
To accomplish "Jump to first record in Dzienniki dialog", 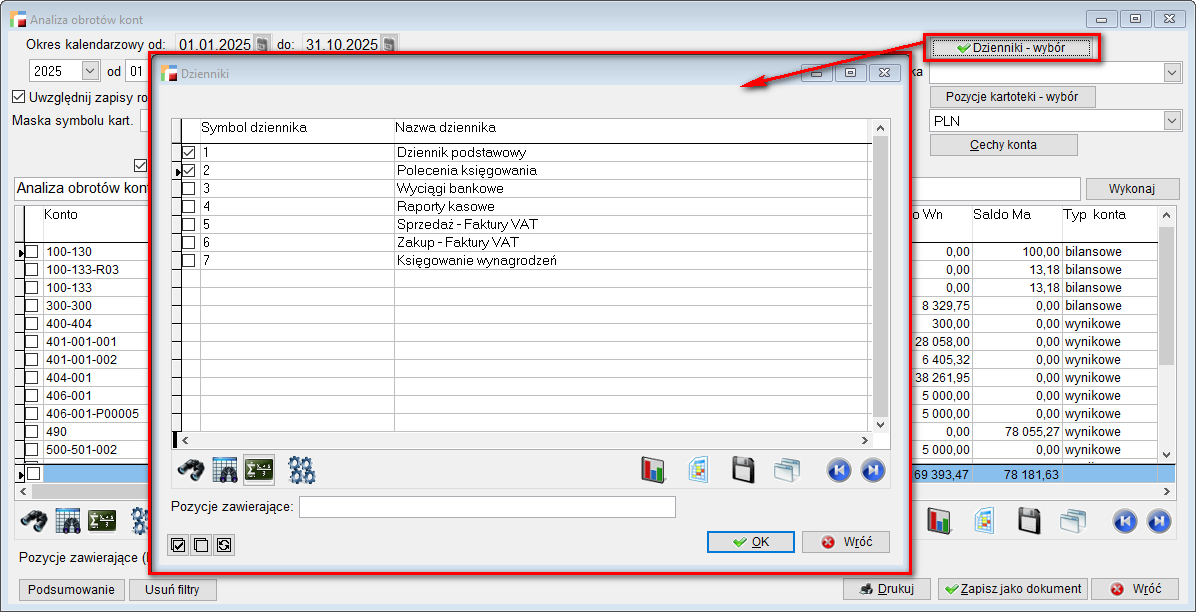I will pyautogui.click(x=839, y=470).
